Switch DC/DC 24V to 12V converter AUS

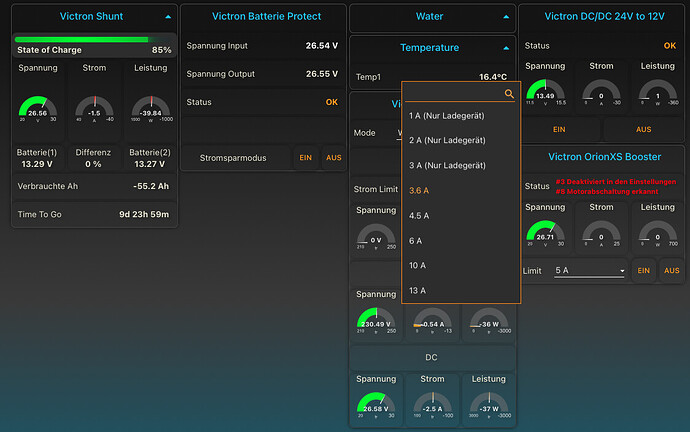coord(643,129)
